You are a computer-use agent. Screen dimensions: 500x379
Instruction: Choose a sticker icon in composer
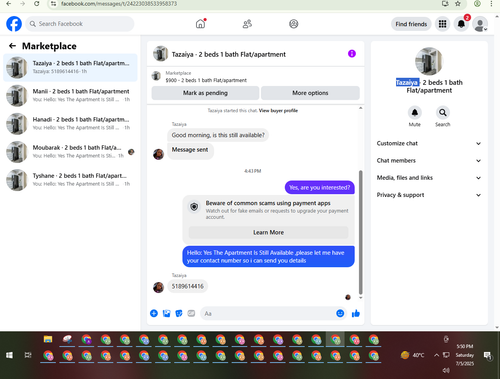[179, 313]
